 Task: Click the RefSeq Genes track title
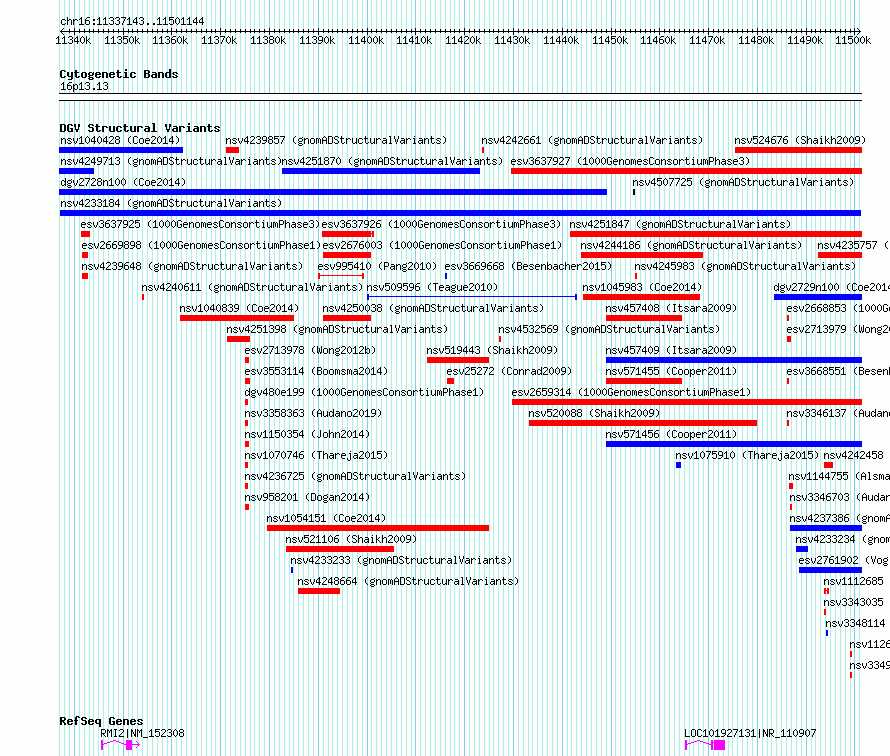pyautogui.click(x=101, y=721)
